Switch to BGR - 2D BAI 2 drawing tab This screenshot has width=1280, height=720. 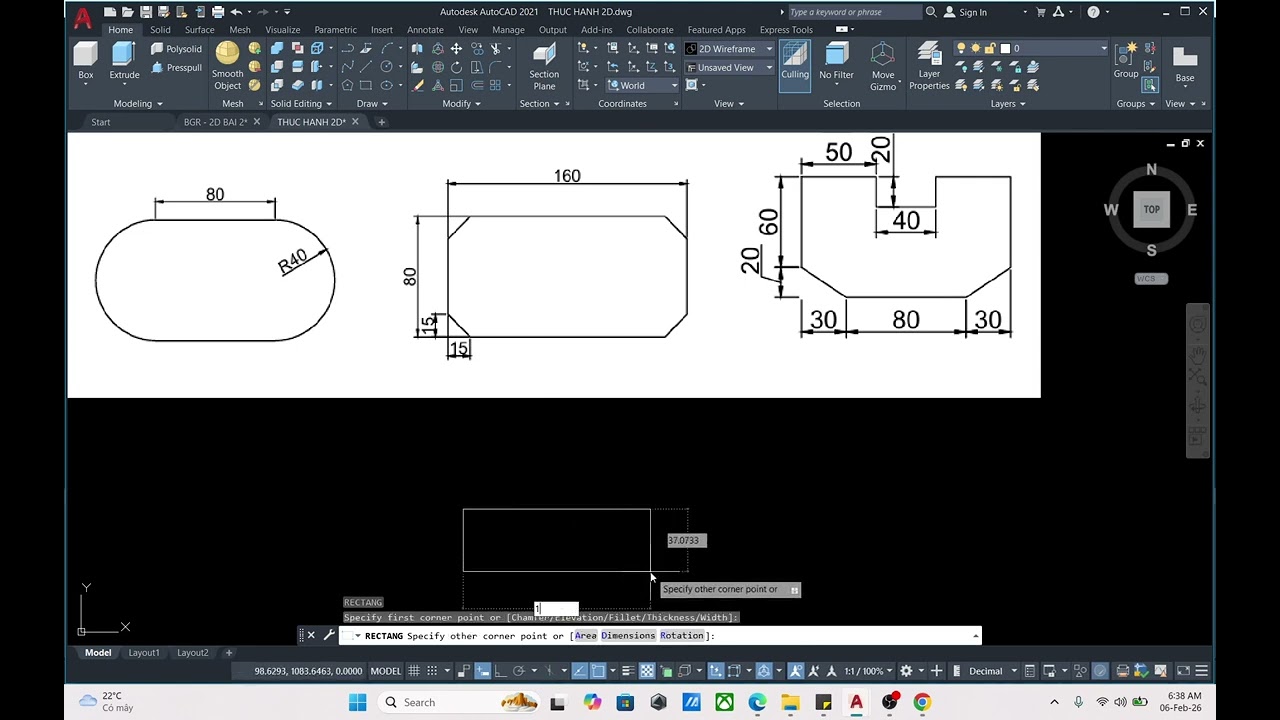(215, 122)
